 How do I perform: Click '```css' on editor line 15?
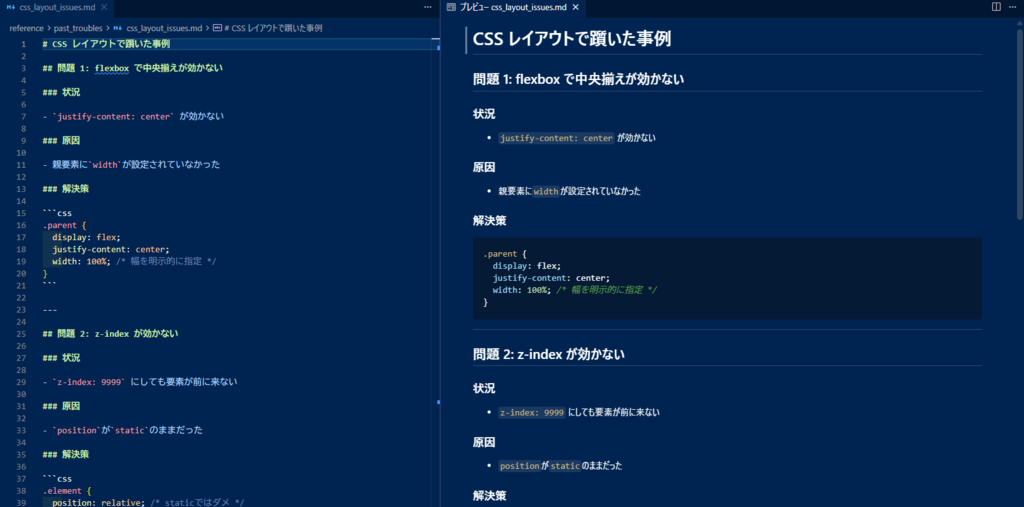[57, 213]
